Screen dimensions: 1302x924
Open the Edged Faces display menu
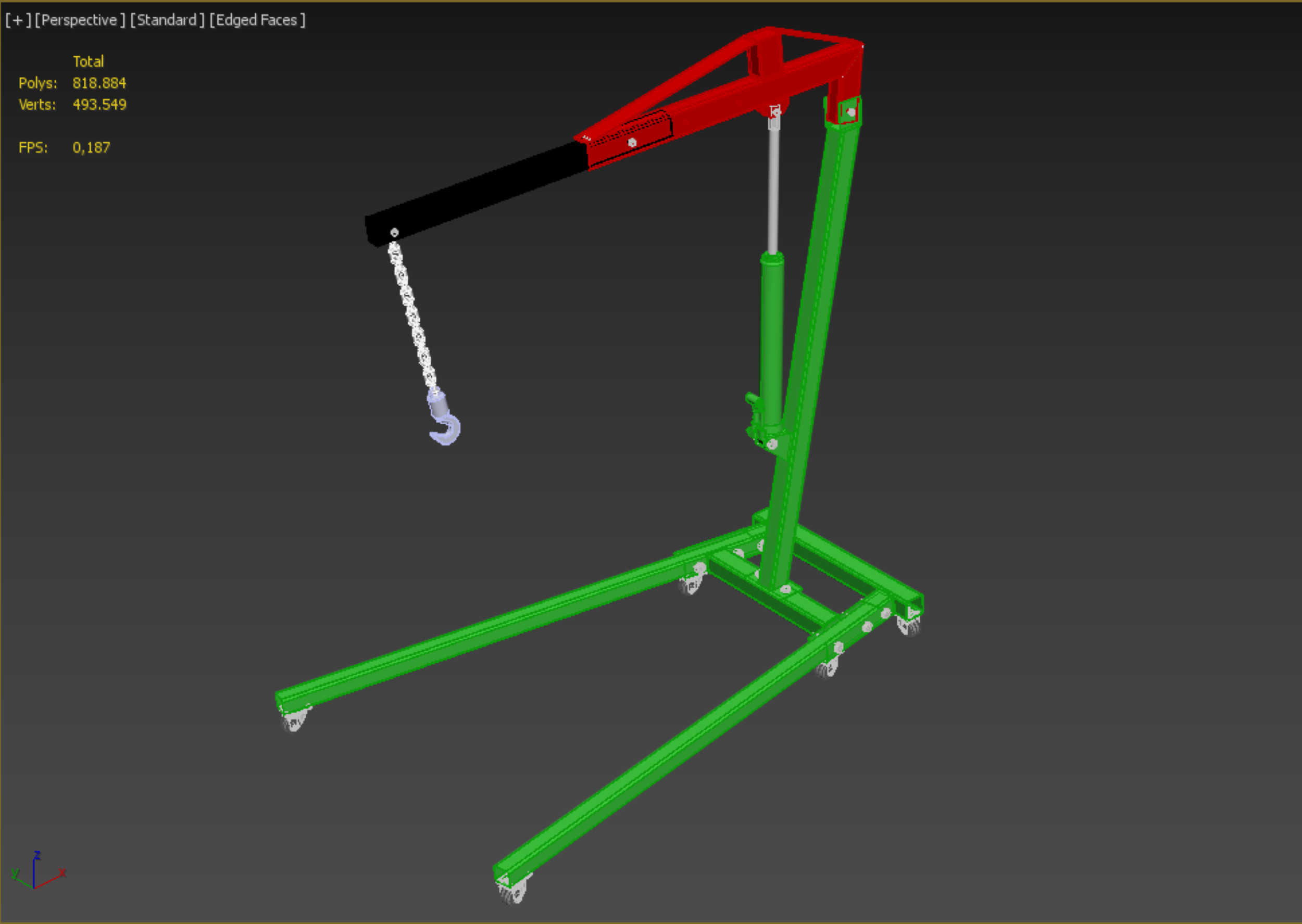click(257, 20)
